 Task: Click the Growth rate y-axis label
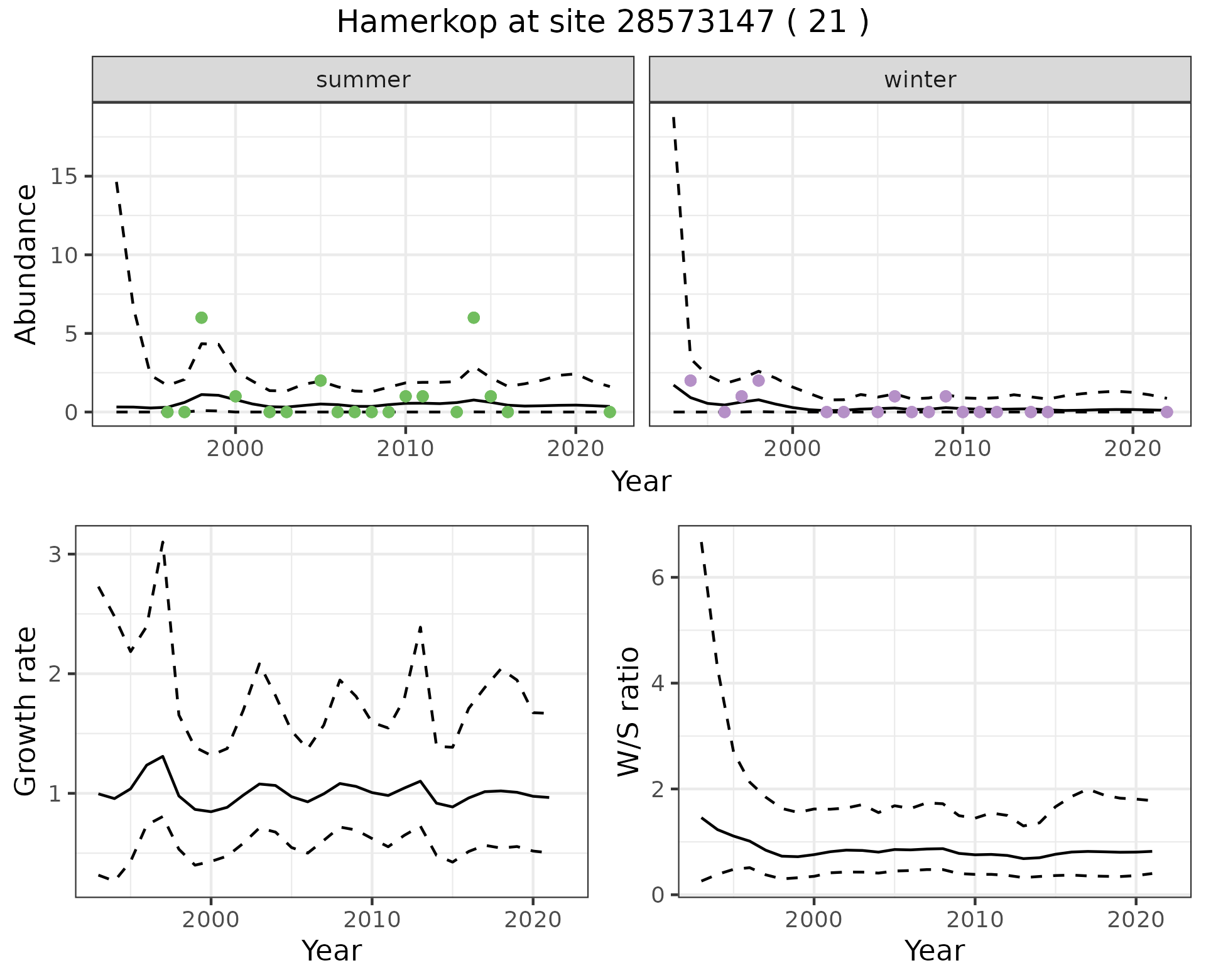[x=26, y=711]
